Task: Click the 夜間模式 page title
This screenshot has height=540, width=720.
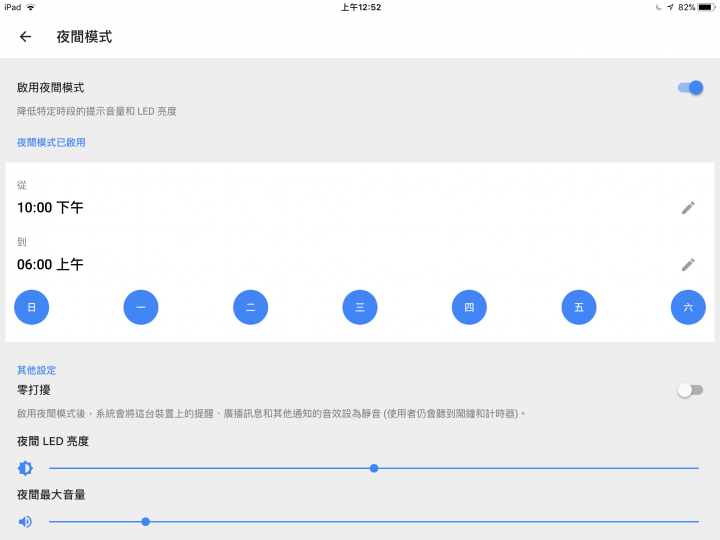Action: (x=84, y=37)
